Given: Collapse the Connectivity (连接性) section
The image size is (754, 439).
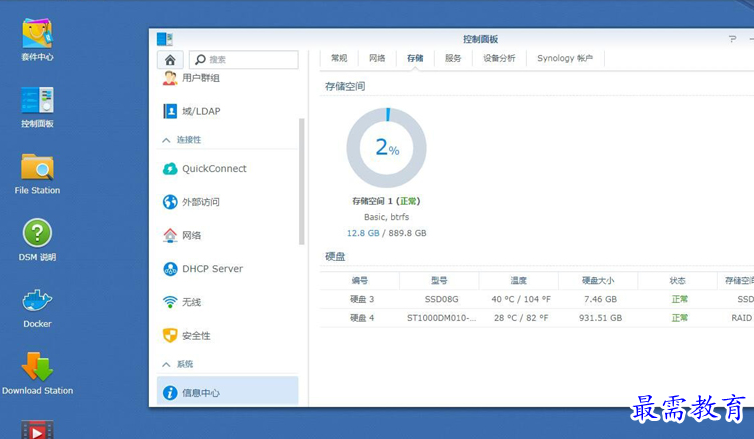Looking at the screenshot, I should point(166,140).
